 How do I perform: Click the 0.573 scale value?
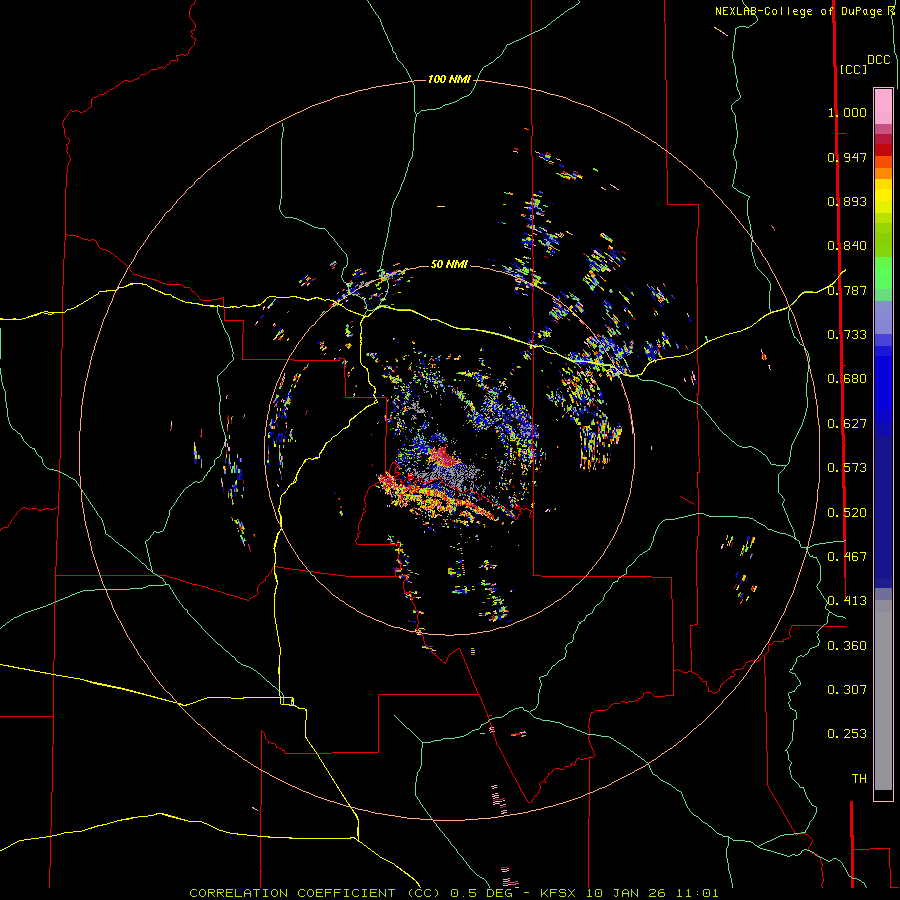point(847,468)
